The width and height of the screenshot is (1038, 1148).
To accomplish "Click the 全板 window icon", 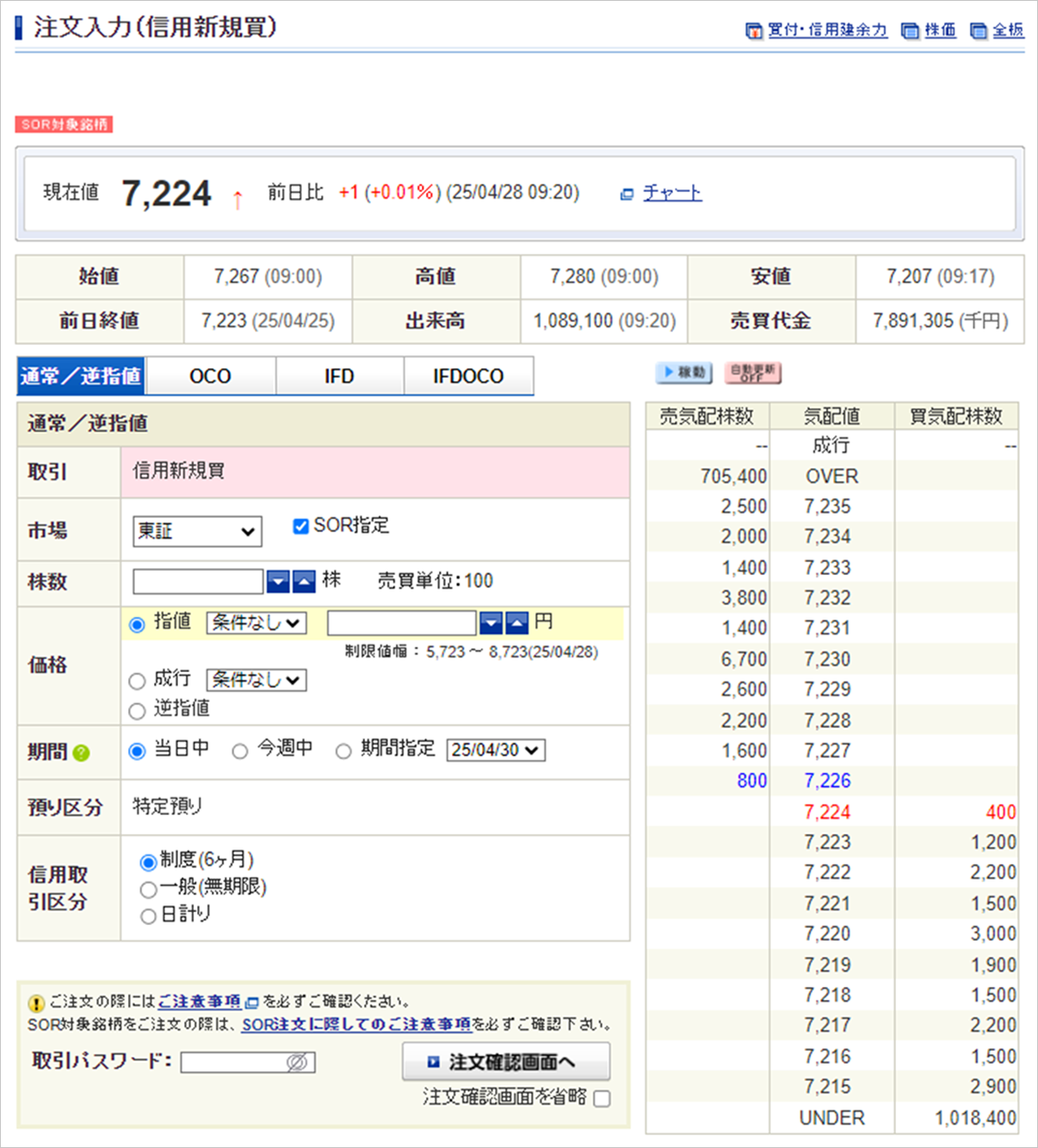I will pyautogui.click(x=979, y=31).
